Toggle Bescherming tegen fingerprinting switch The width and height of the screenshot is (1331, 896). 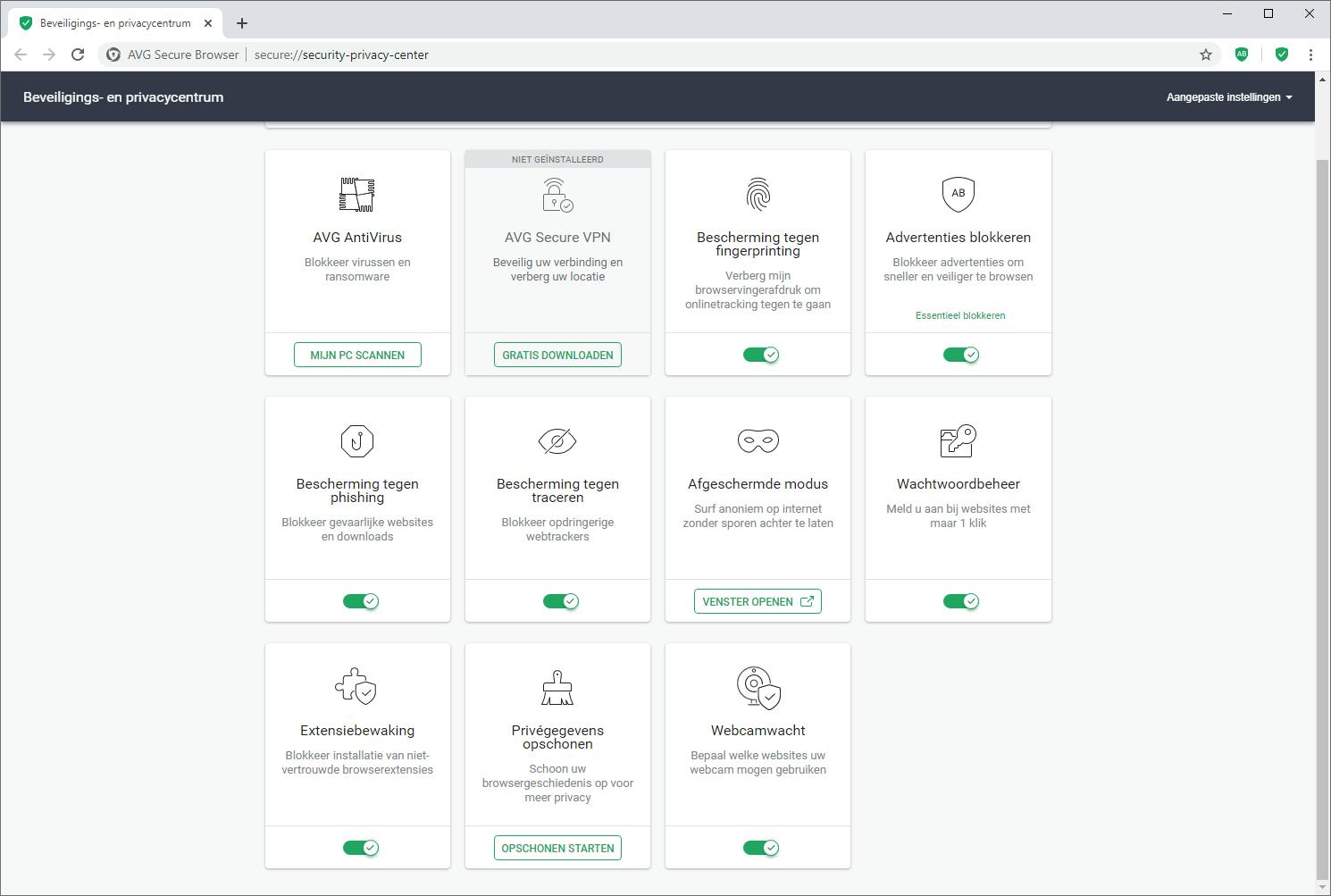coord(761,355)
